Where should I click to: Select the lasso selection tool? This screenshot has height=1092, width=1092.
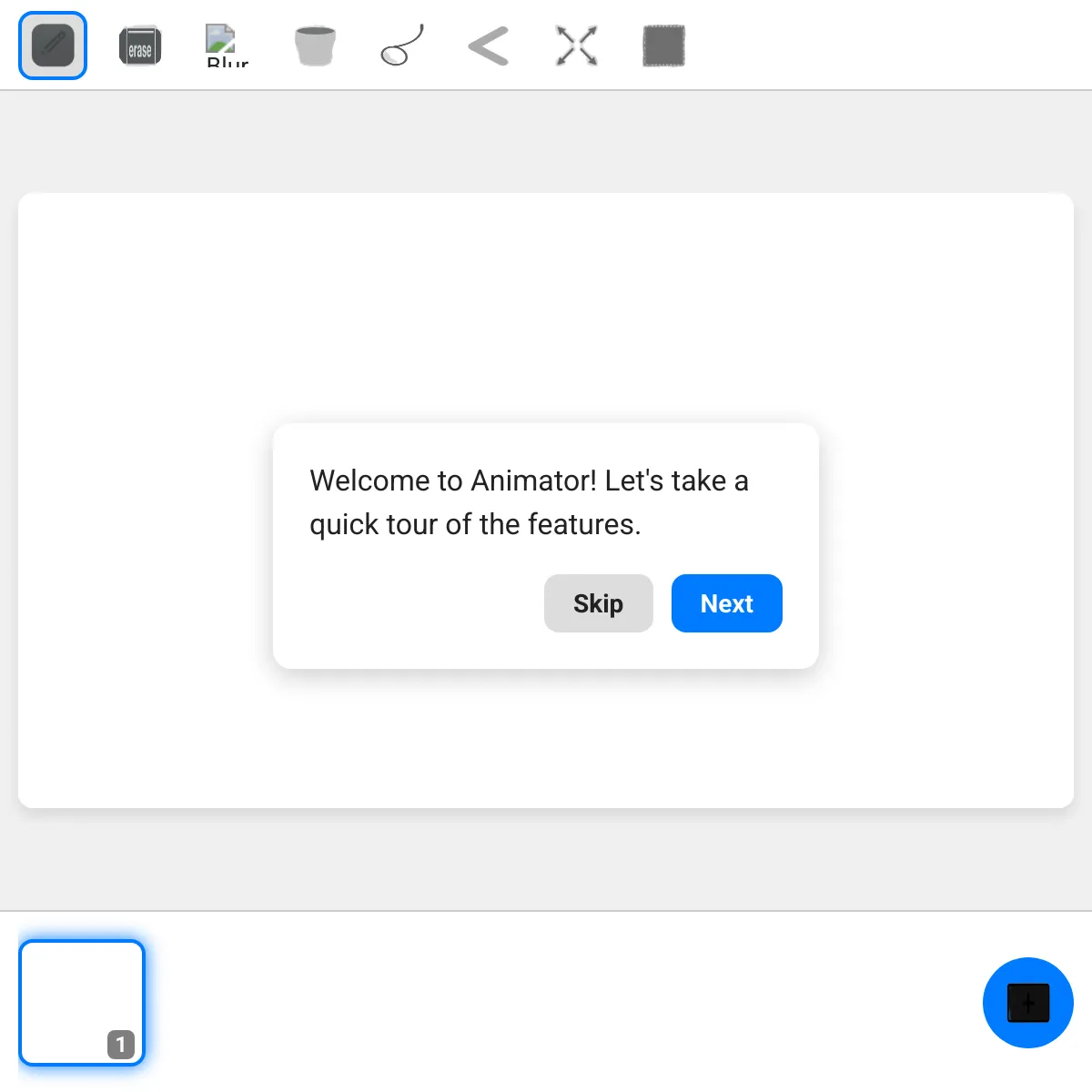[402, 45]
